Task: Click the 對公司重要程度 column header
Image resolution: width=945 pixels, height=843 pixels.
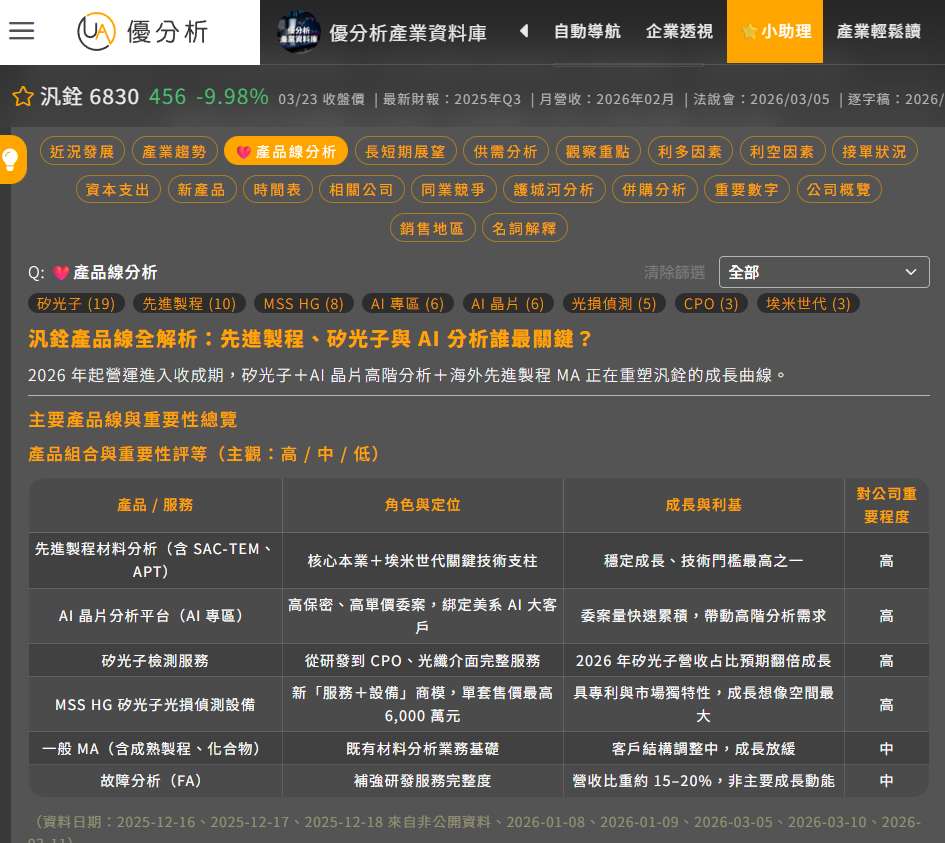Action: (886, 505)
